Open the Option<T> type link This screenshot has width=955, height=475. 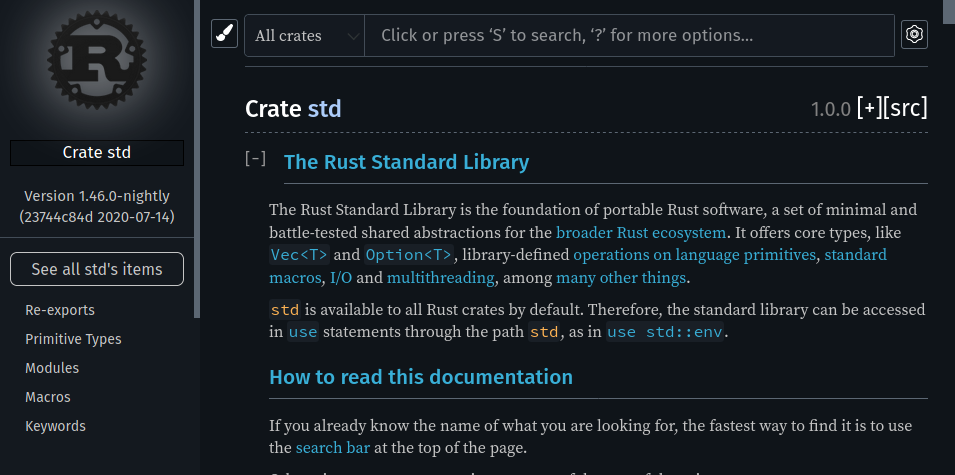409,255
